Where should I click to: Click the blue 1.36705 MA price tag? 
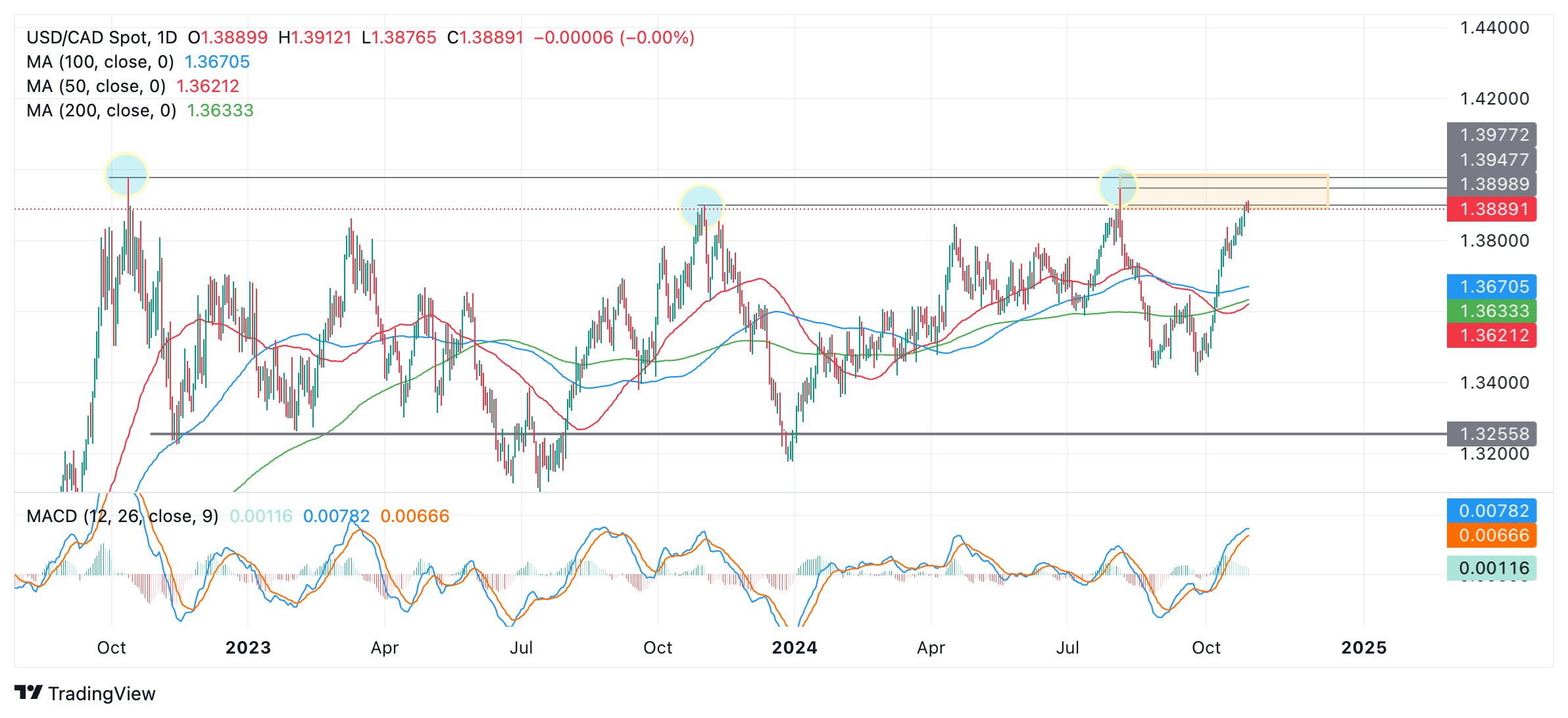coord(1491,287)
